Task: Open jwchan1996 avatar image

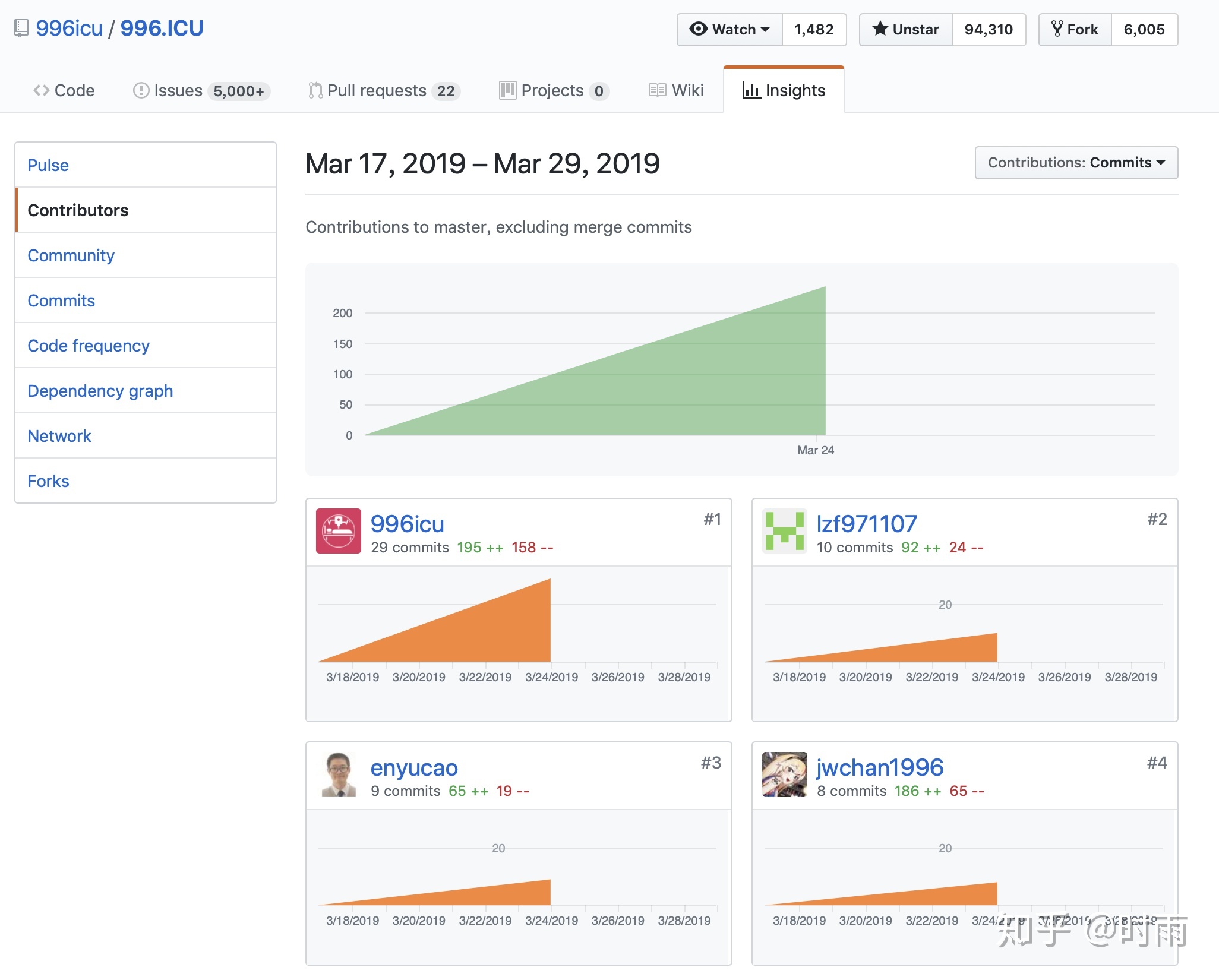Action: [x=785, y=774]
